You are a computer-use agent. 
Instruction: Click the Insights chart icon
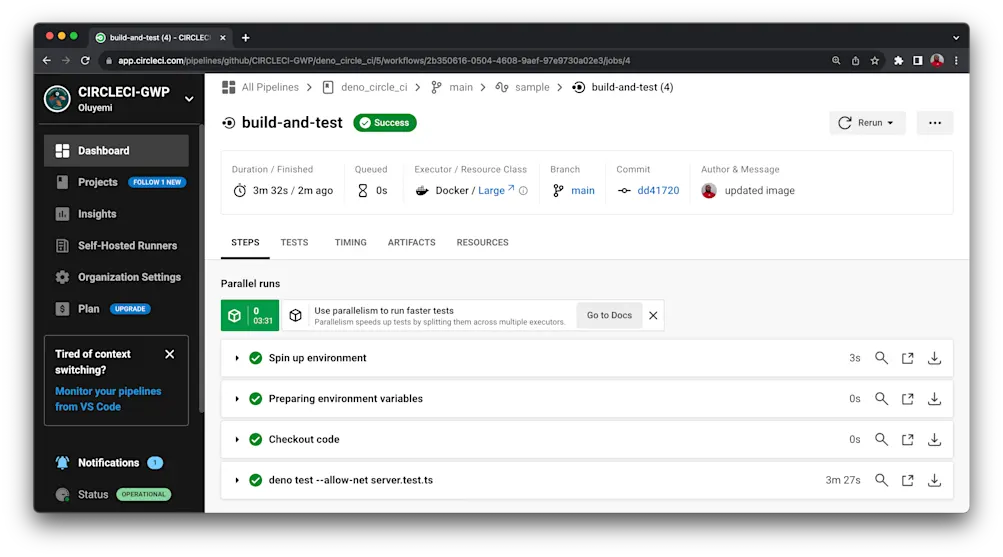[x=62, y=214]
